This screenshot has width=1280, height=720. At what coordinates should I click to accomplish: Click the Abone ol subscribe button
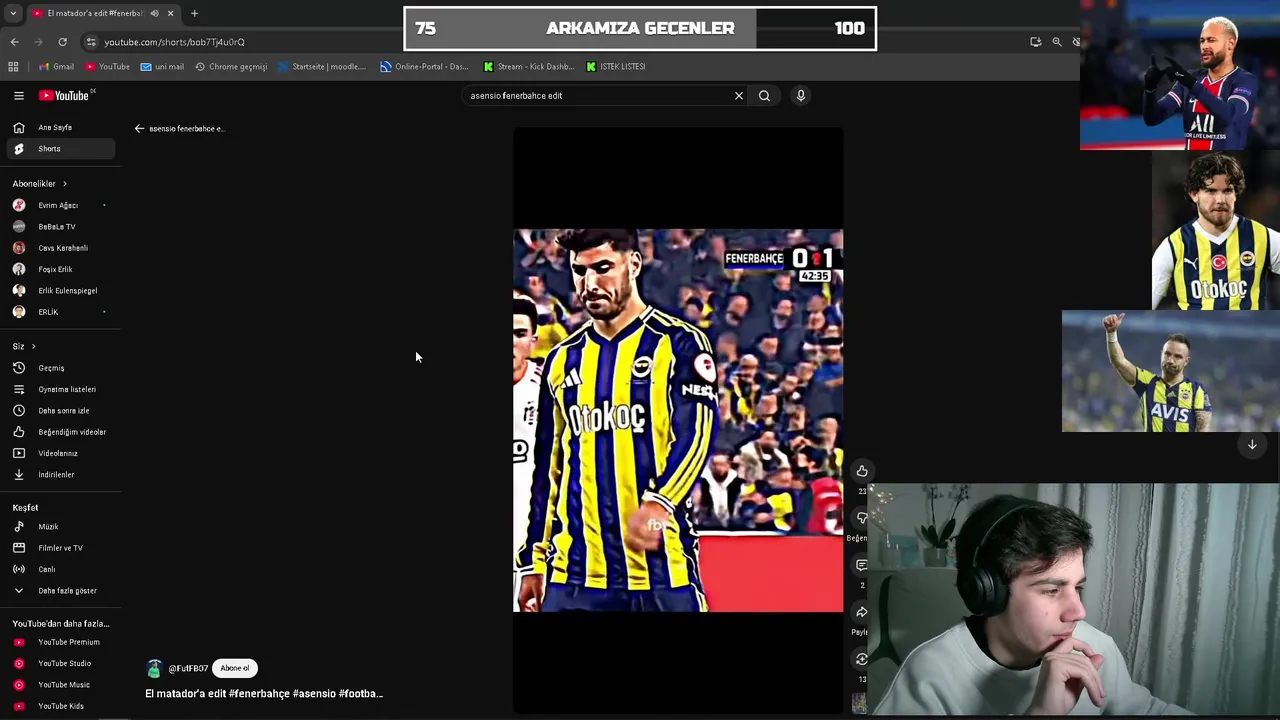235,668
